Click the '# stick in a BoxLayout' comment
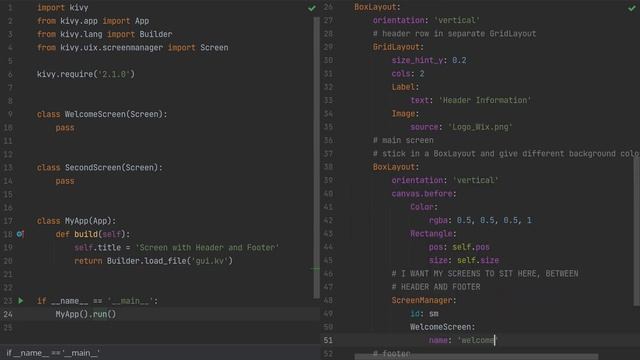The height and width of the screenshot is (360, 640). tap(506, 154)
